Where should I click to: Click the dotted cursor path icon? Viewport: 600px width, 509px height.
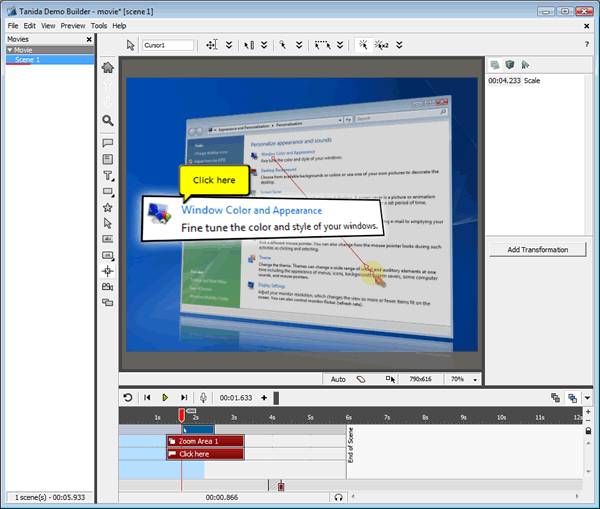(x=323, y=45)
